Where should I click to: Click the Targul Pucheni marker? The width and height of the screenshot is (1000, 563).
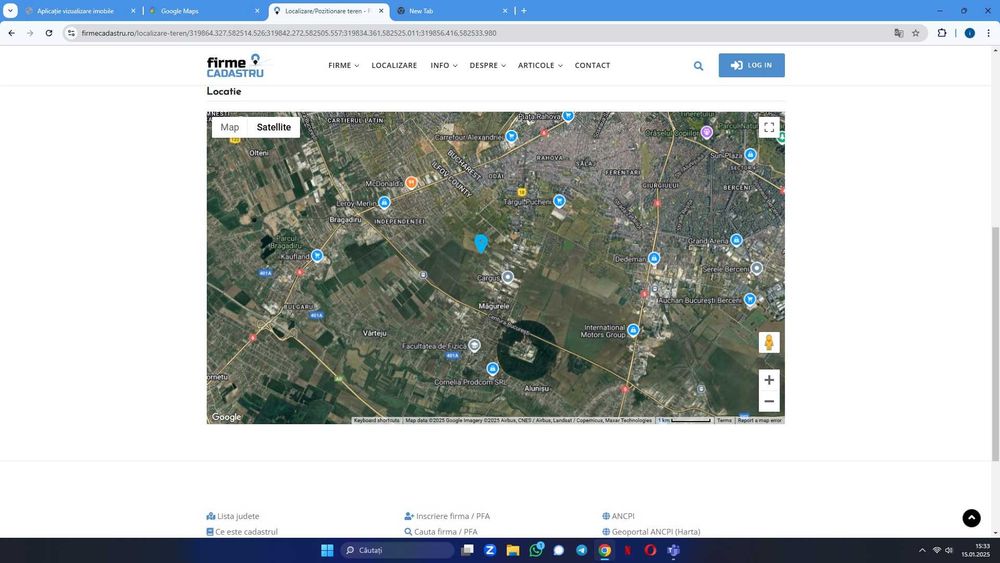tap(559, 201)
